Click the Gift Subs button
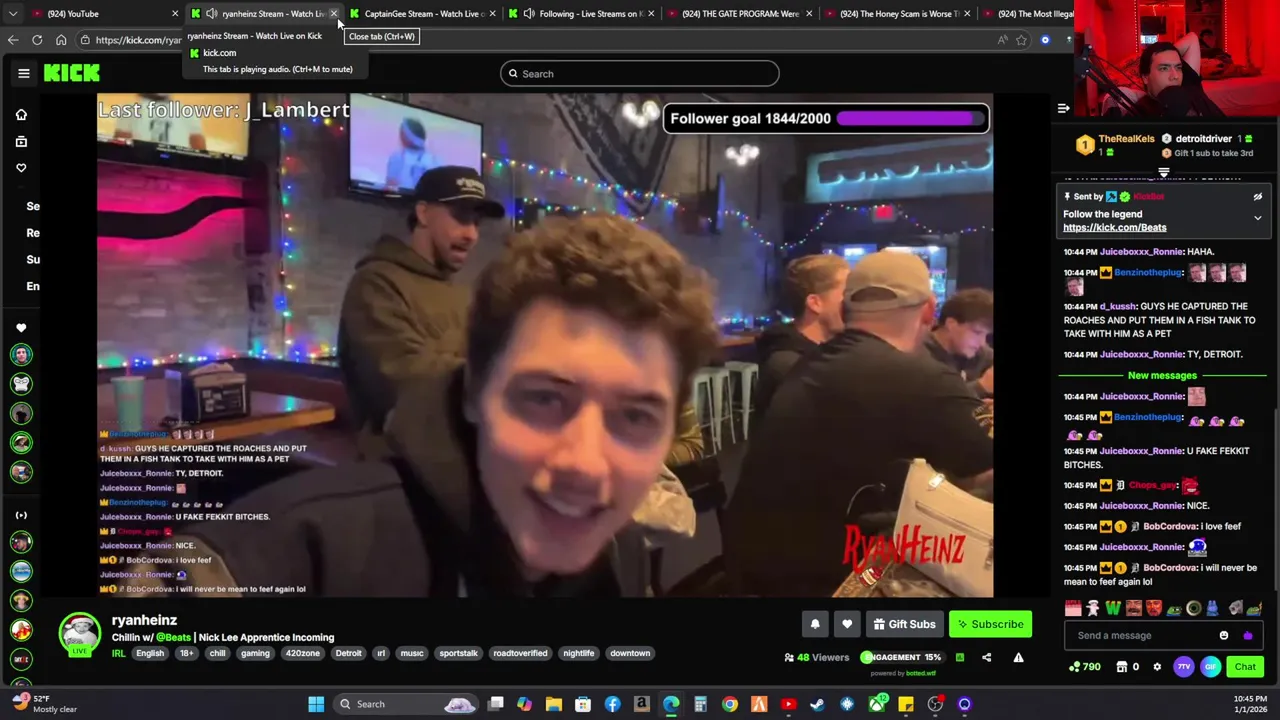The image size is (1280, 720). tap(904, 624)
